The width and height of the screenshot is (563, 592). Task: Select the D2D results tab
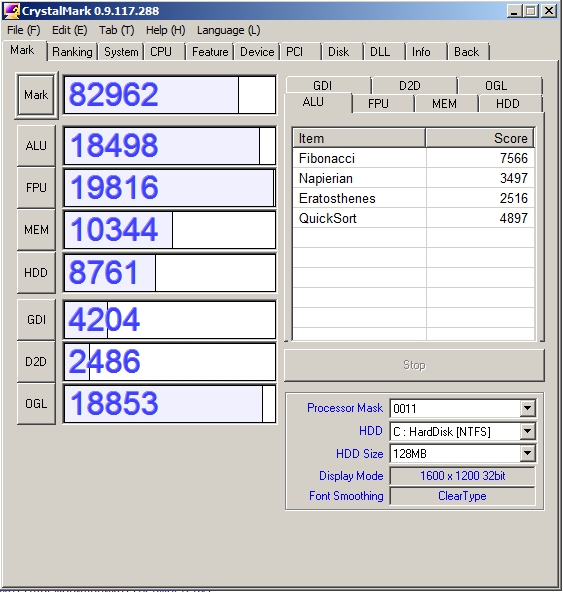tap(409, 86)
